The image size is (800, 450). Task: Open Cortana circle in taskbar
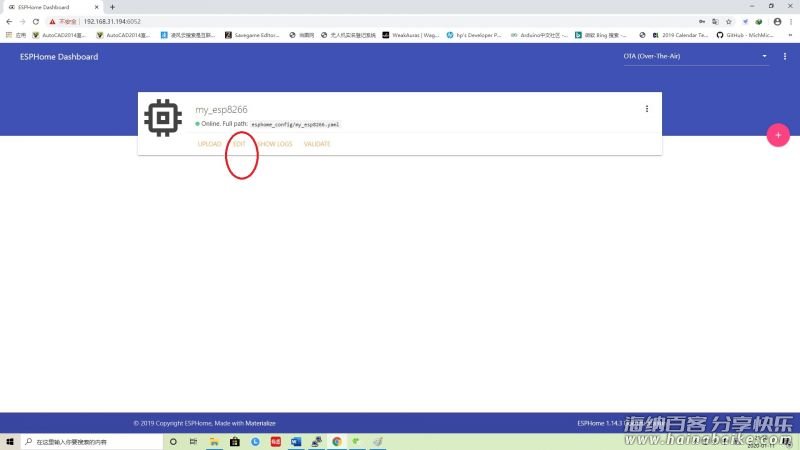click(x=173, y=441)
